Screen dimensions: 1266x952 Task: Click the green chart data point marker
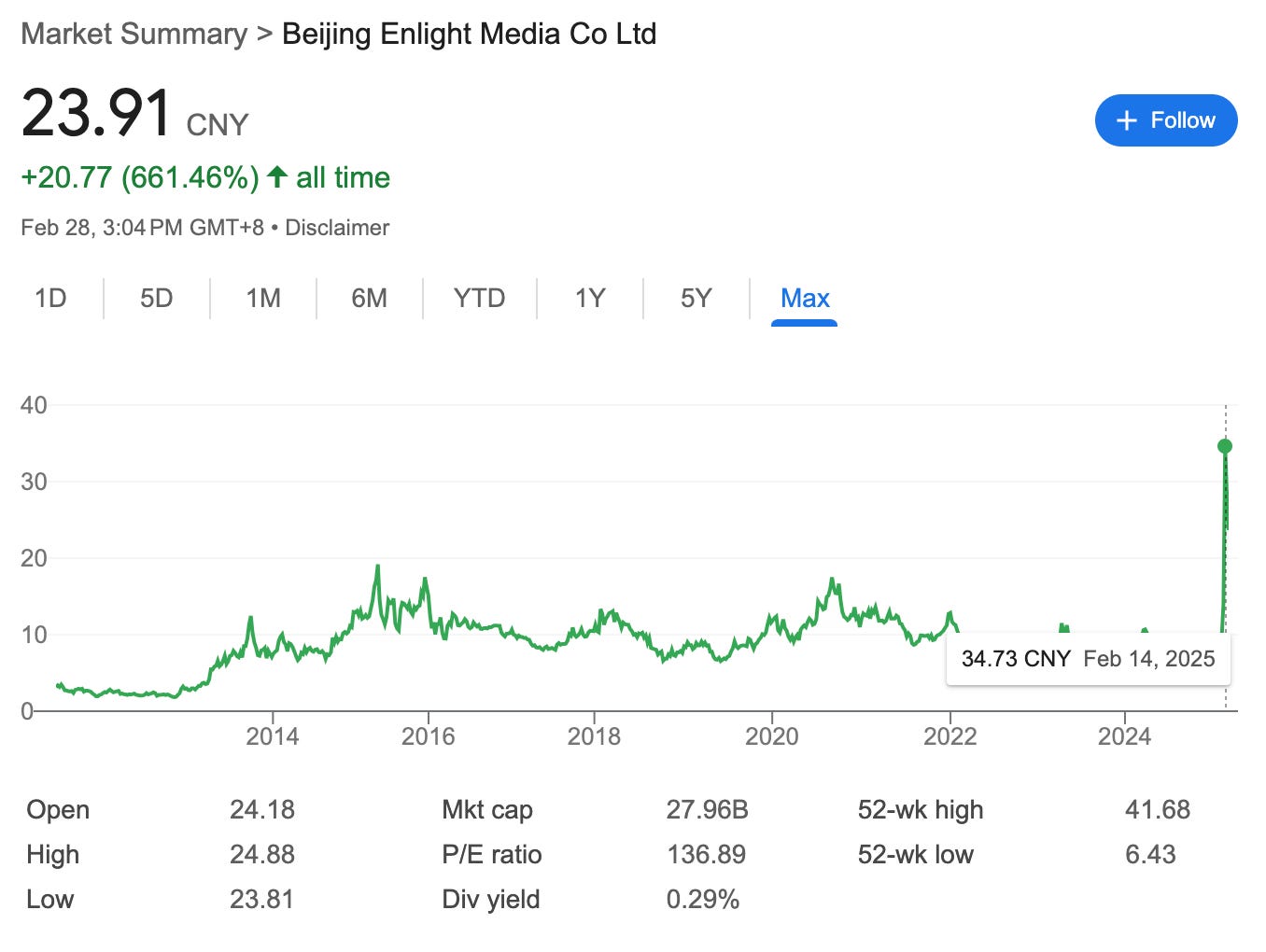coord(1225,446)
